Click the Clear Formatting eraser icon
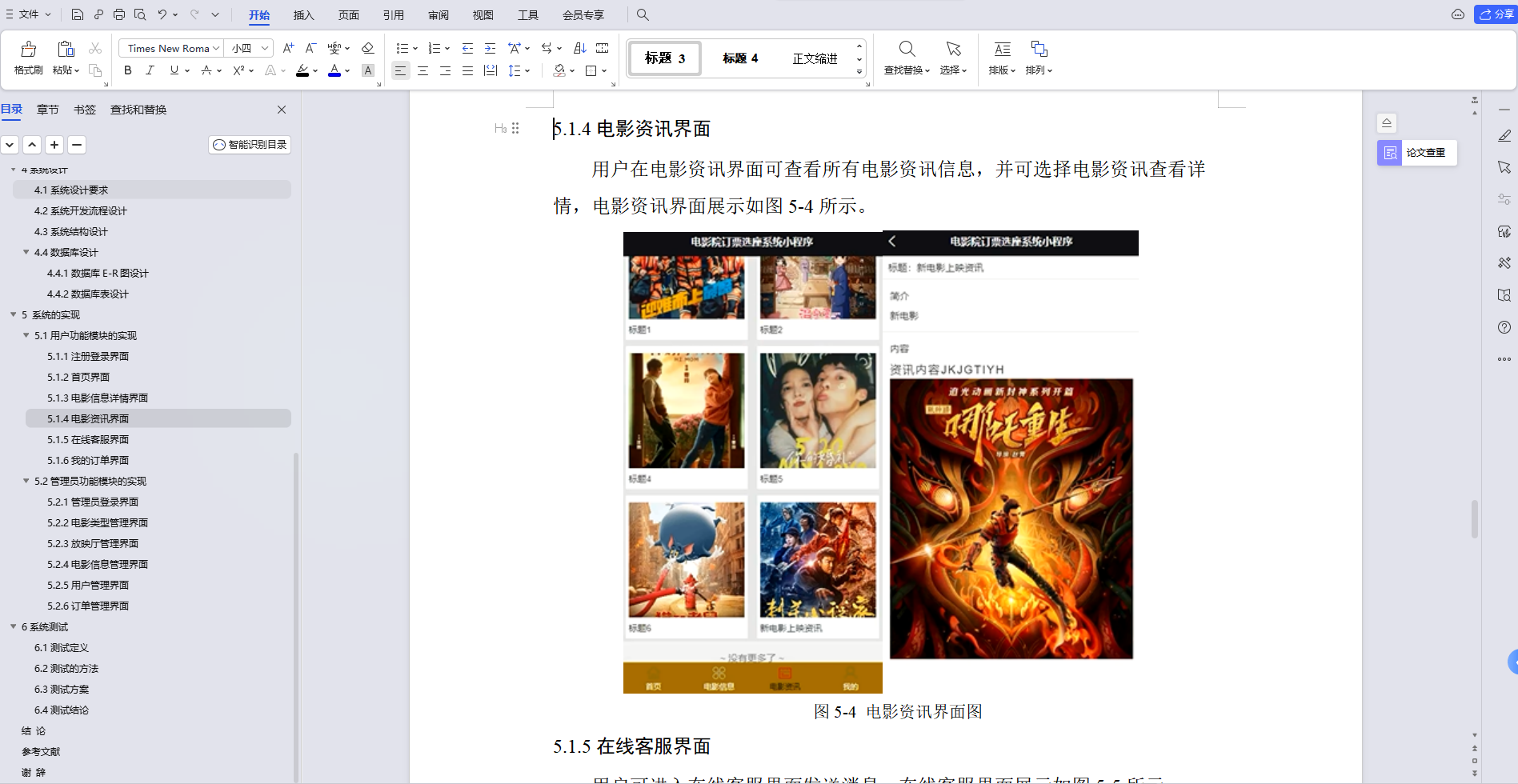1518x784 pixels. pos(367,48)
